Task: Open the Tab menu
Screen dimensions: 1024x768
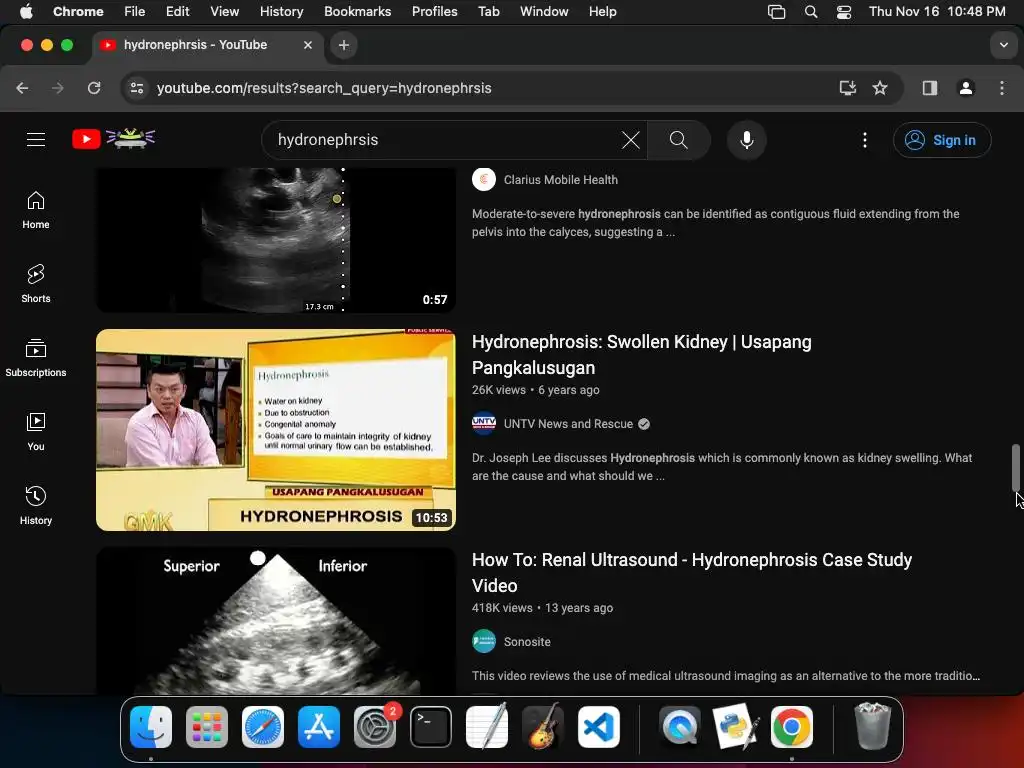Action: pos(488,12)
